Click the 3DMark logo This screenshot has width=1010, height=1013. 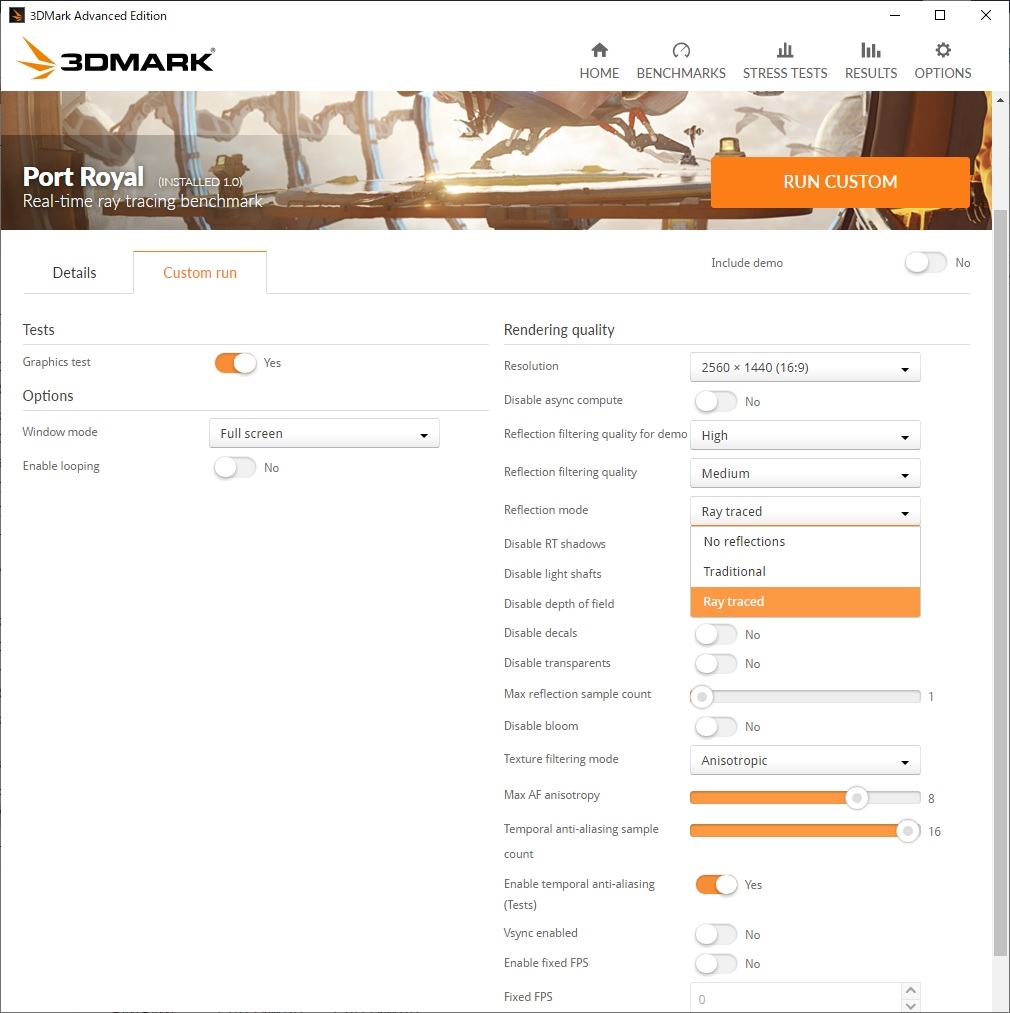(x=116, y=59)
